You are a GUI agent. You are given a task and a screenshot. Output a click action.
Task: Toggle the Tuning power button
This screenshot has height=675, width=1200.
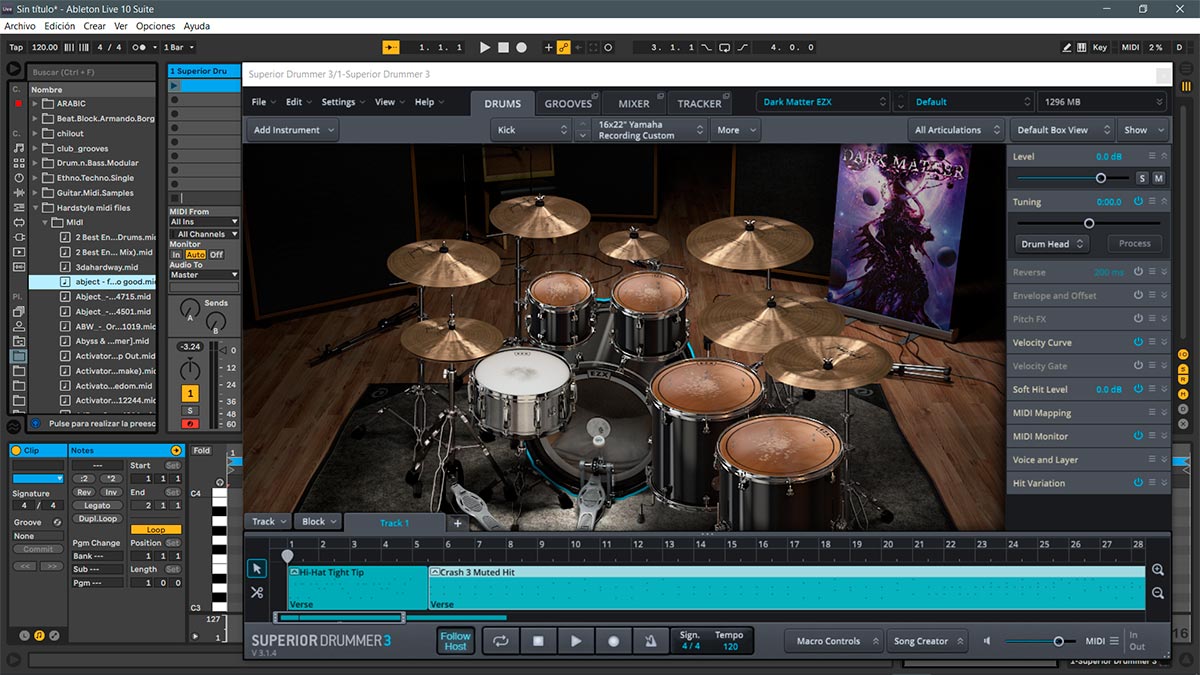click(x=1138, y=201)
